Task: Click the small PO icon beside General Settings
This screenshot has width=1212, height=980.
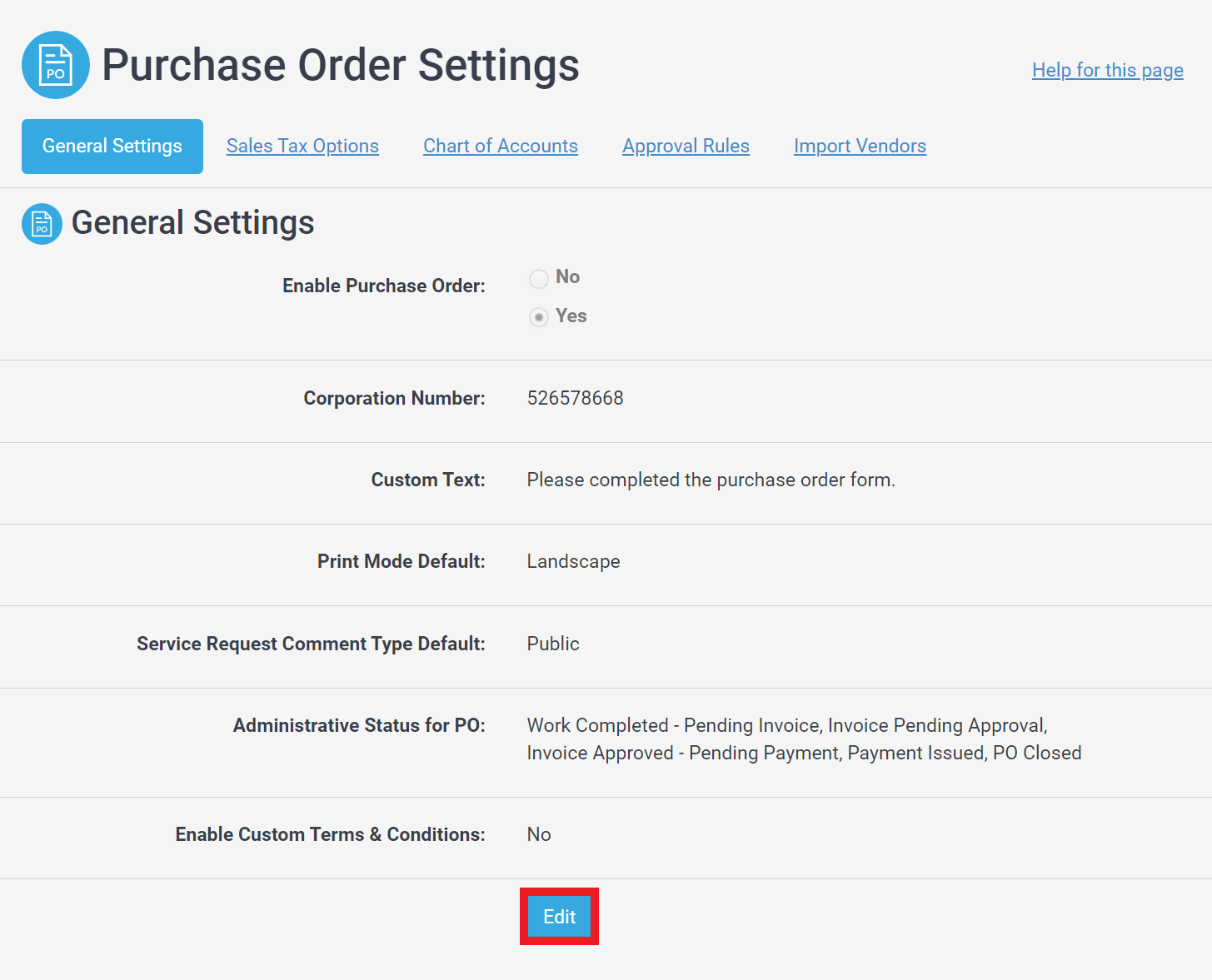Action: [x=42, y=224]
